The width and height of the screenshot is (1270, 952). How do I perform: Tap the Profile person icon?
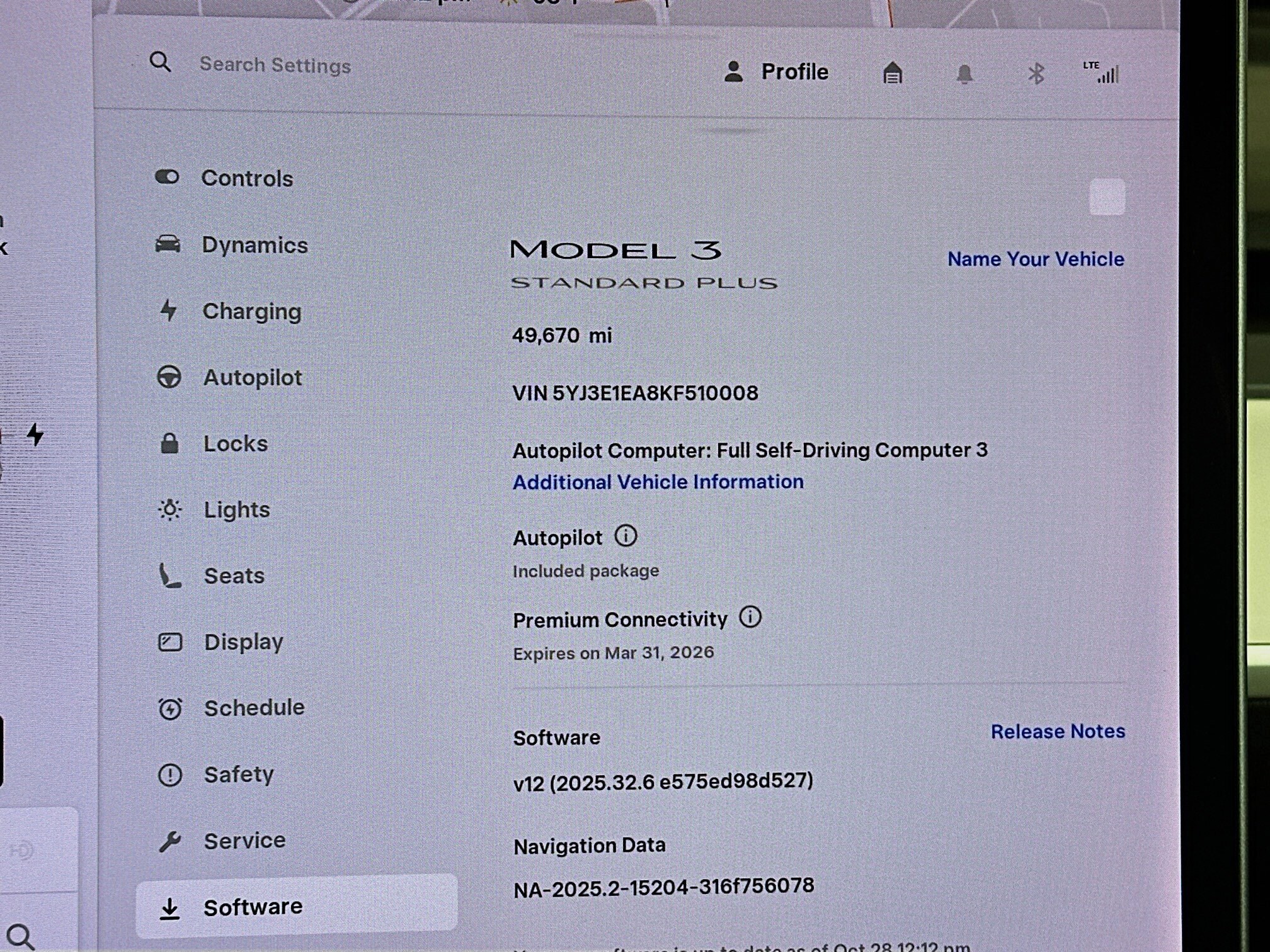click(733, 72)
